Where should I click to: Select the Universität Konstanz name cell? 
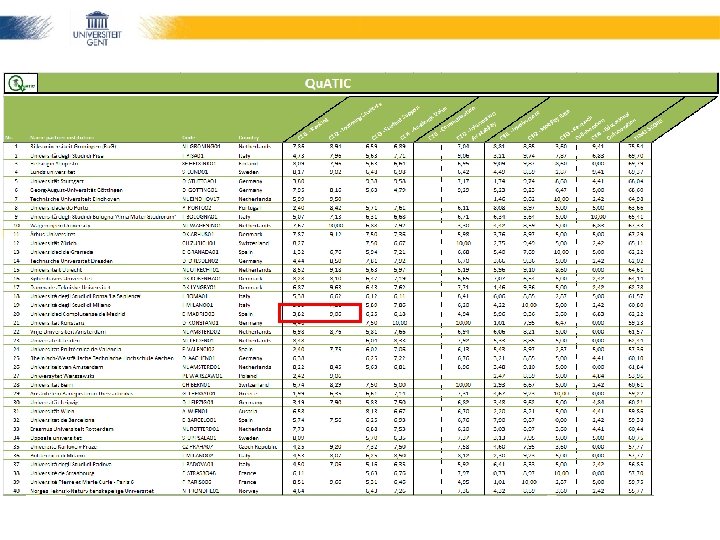(57, 323)
